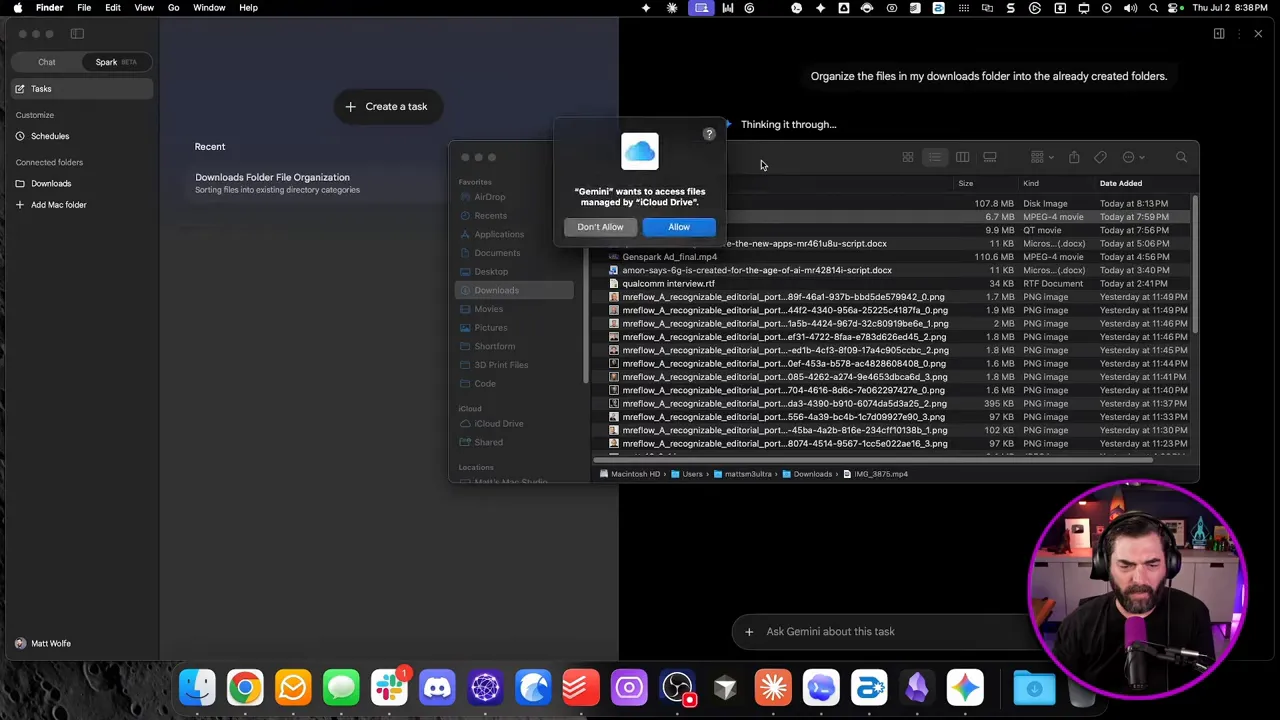1280x720 pixels.
Task: Select the file qualcomm interview.rtf
Action: pyautogui.click(x=669, y=284)
